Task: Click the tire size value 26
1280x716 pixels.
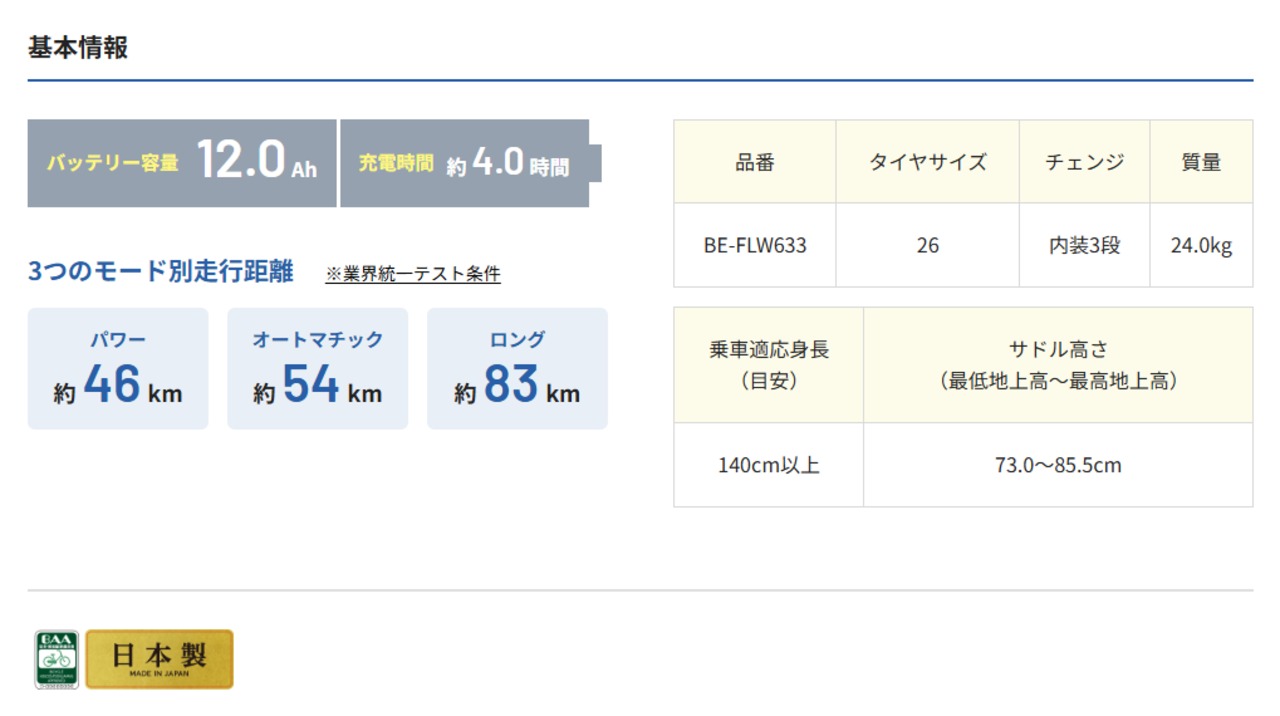Action: pyautogui.click(x=928, y=246)
